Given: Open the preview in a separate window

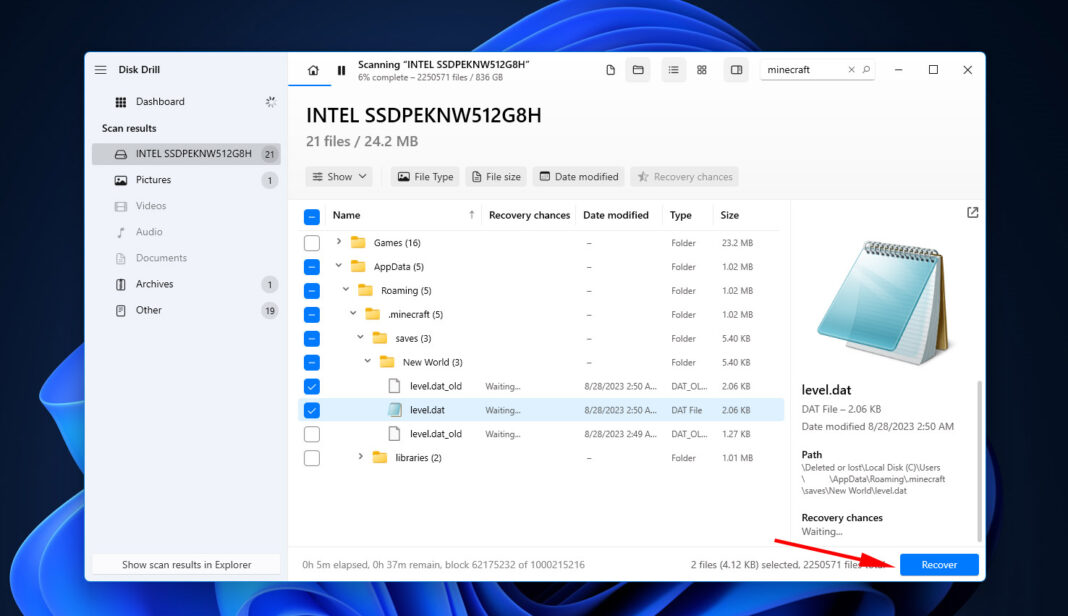Looking at the screenshot, I should [x=971, y=212].
